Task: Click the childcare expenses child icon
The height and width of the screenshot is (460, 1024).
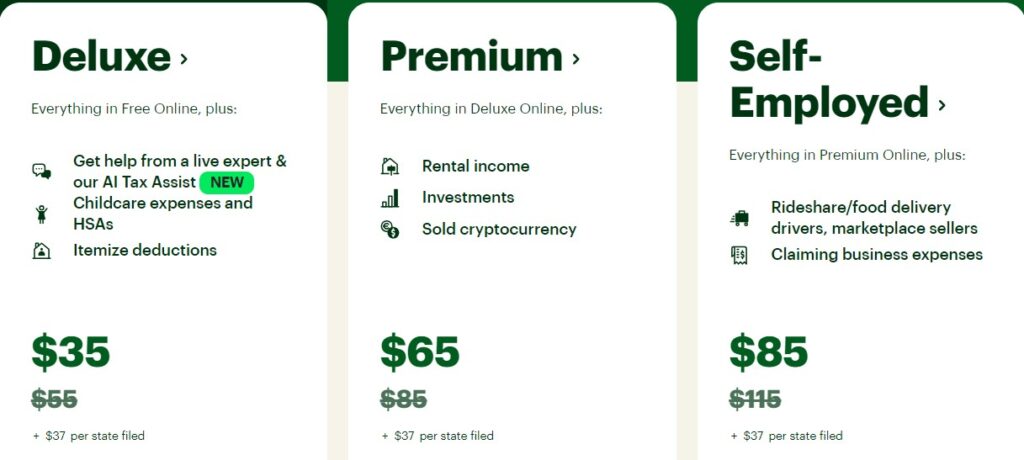Action: (41, 214)
